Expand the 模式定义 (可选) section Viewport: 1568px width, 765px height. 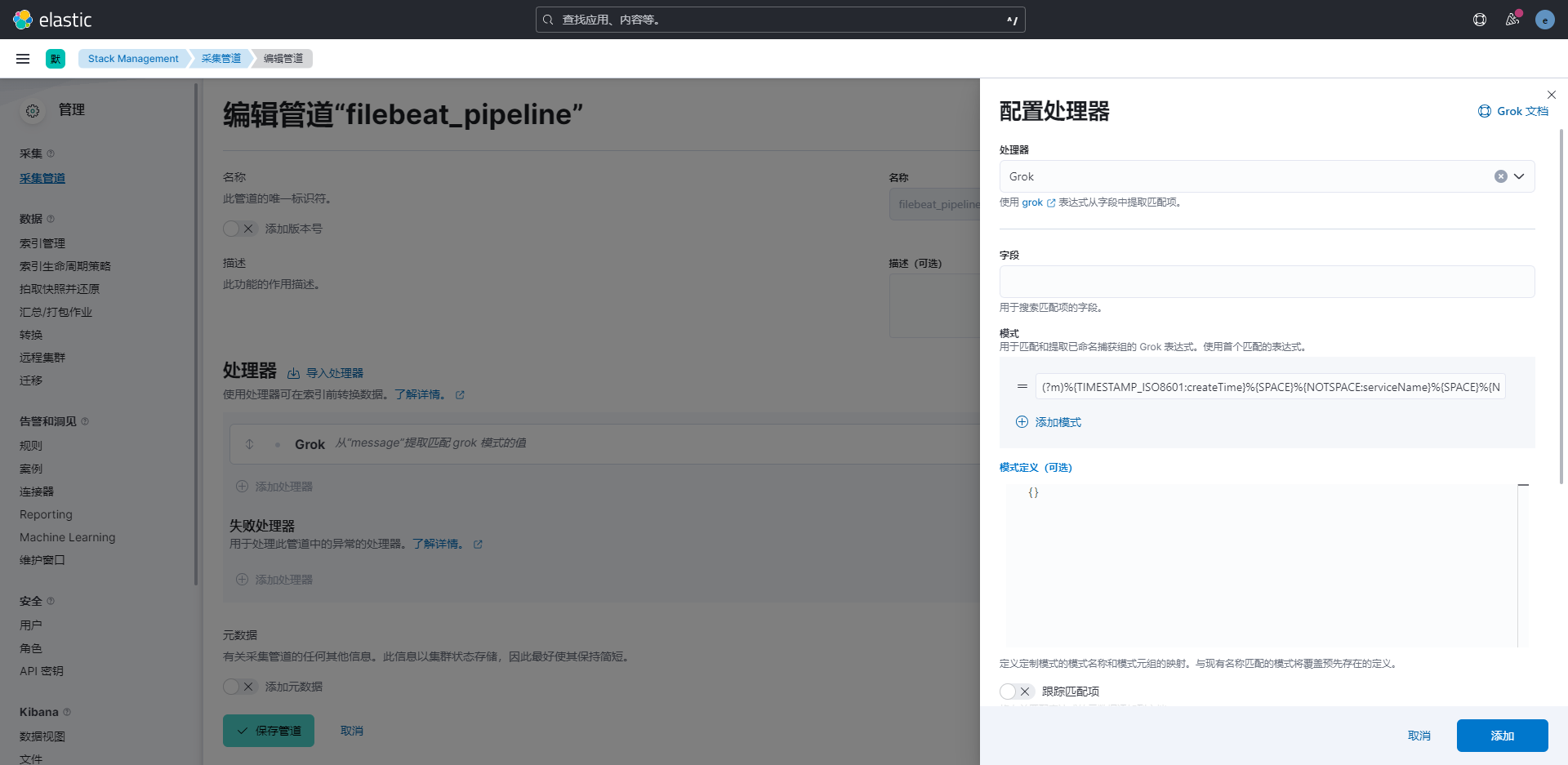pos(1035,468)
